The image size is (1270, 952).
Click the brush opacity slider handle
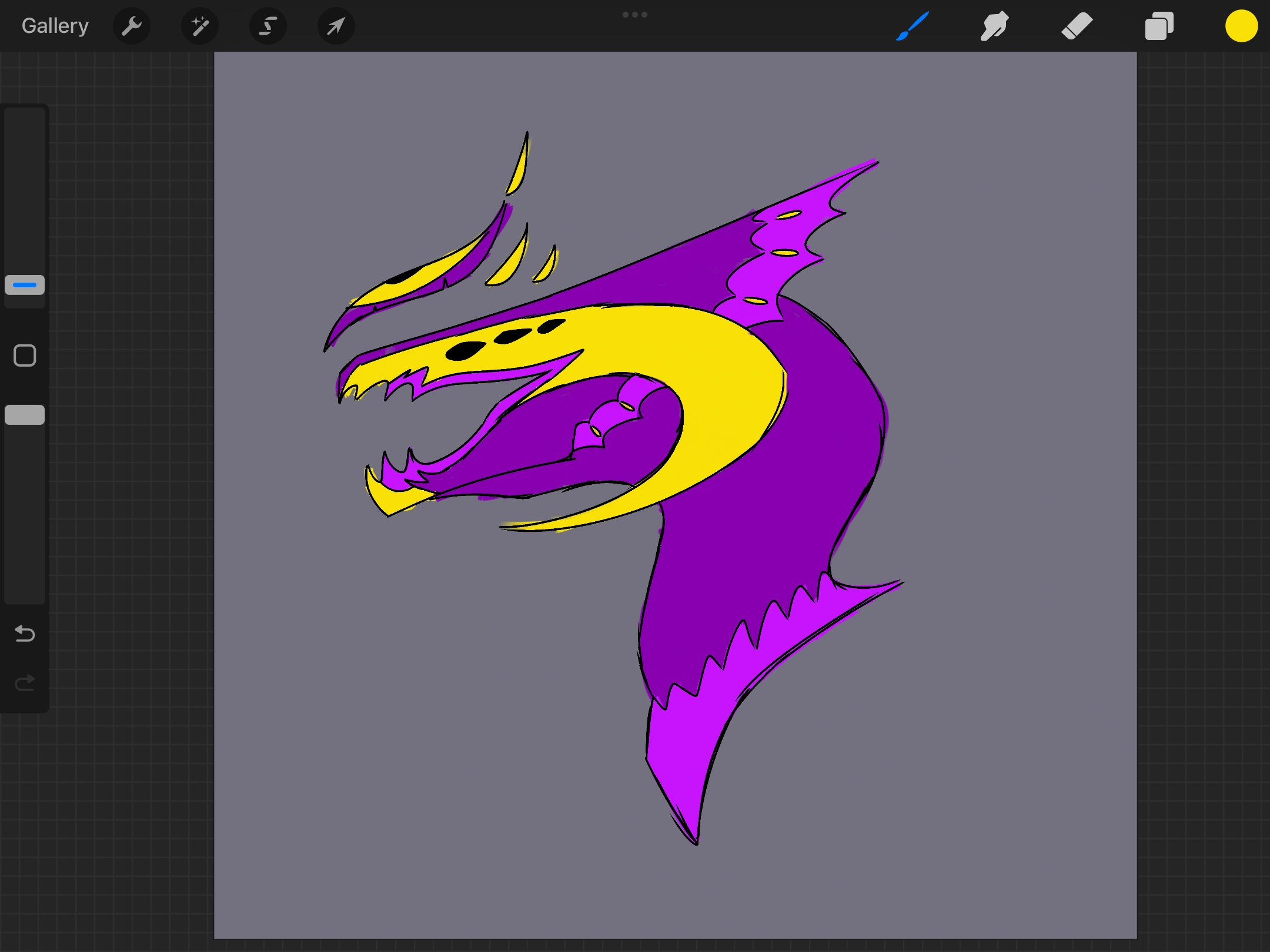(x=25, y=415)
